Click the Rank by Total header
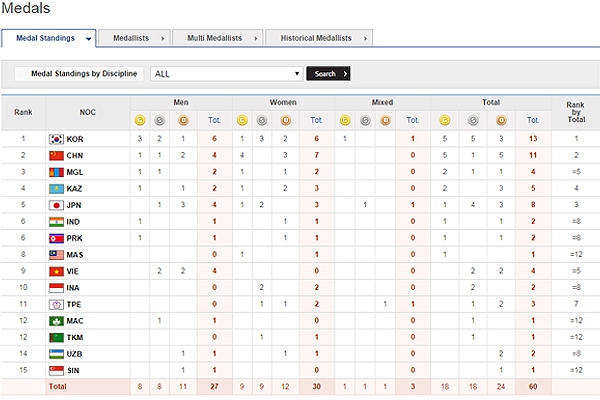The width and height of the screenshot is (600, 400). coord(576,112)
